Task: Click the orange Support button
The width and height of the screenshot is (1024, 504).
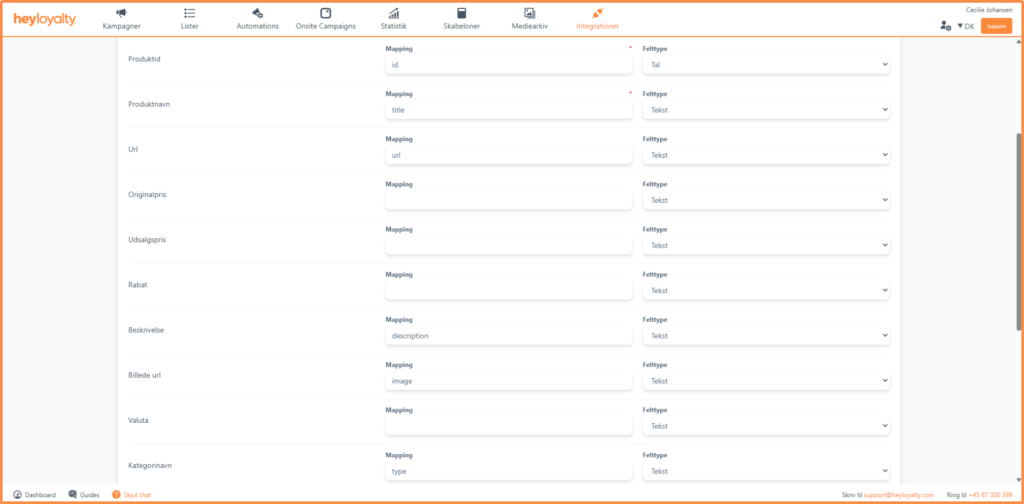Action: pyautogui.click(x=996, y=26)
